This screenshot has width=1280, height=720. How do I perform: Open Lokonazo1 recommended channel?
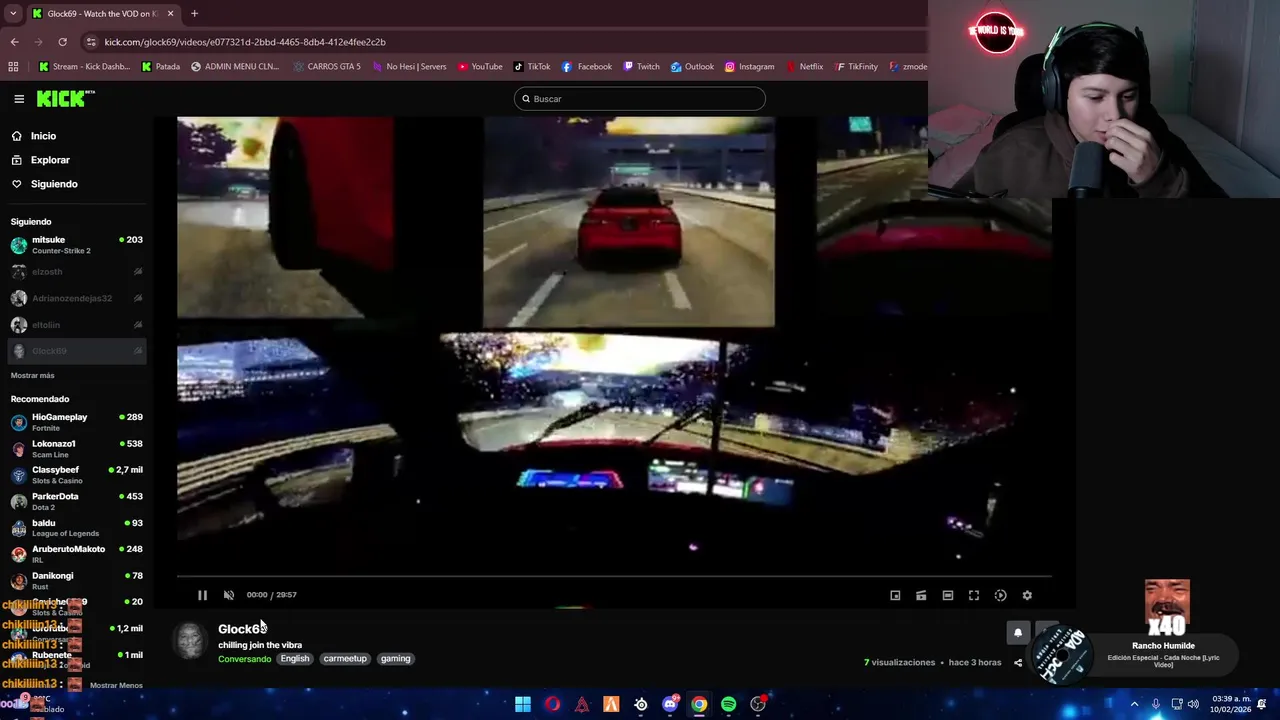pos(76,449)
